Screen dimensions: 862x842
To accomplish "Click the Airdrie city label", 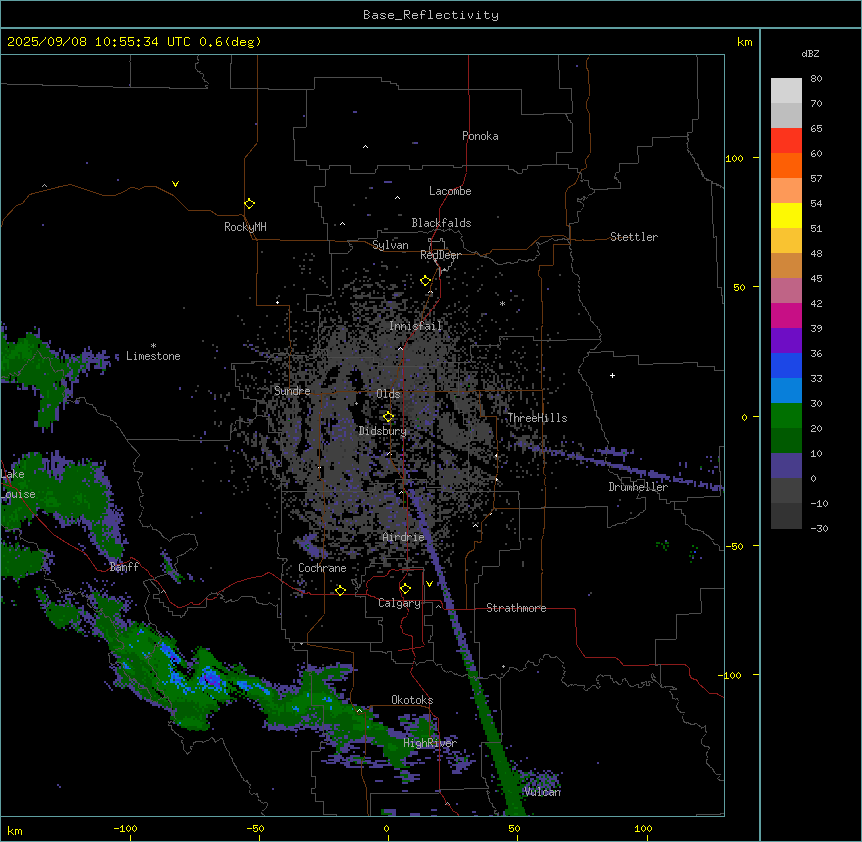I will point(404,537).
